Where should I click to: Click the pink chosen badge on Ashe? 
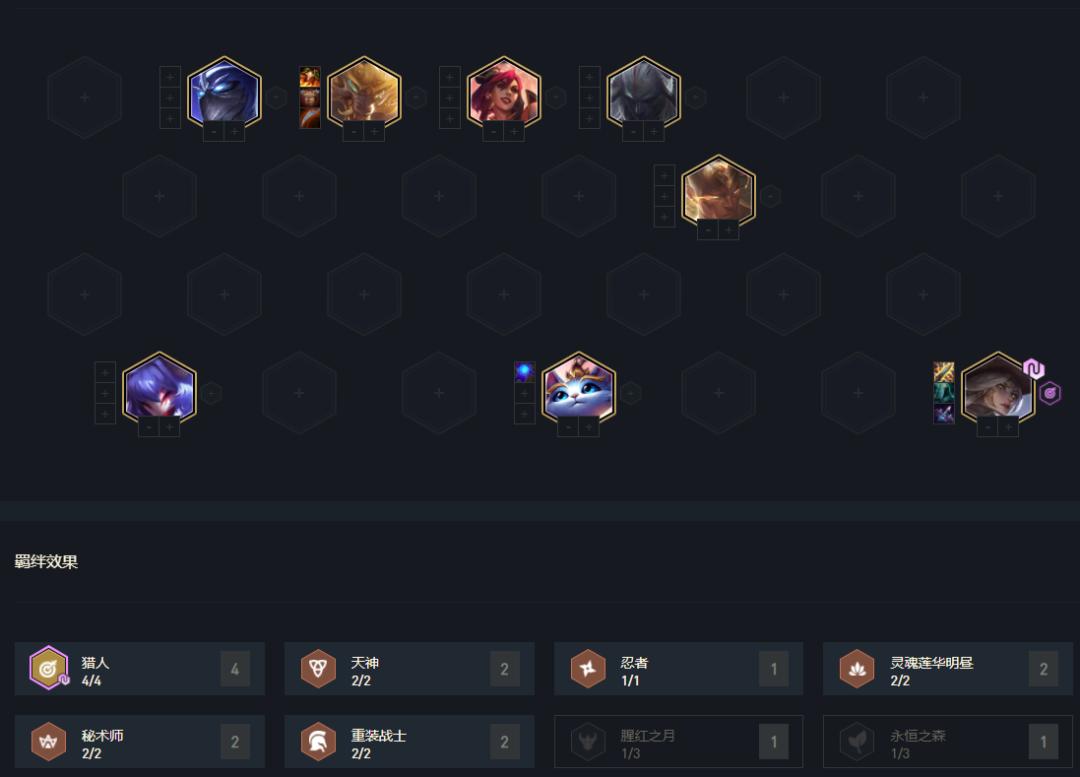(x=1033, y=369)
